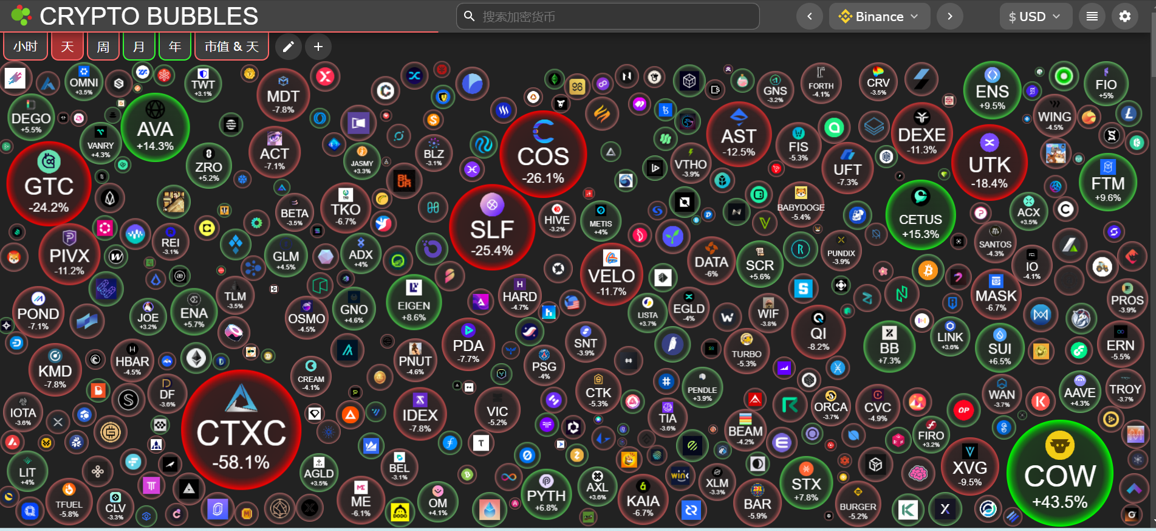Select the MASK -6.7% bubble

click(996, 294)
